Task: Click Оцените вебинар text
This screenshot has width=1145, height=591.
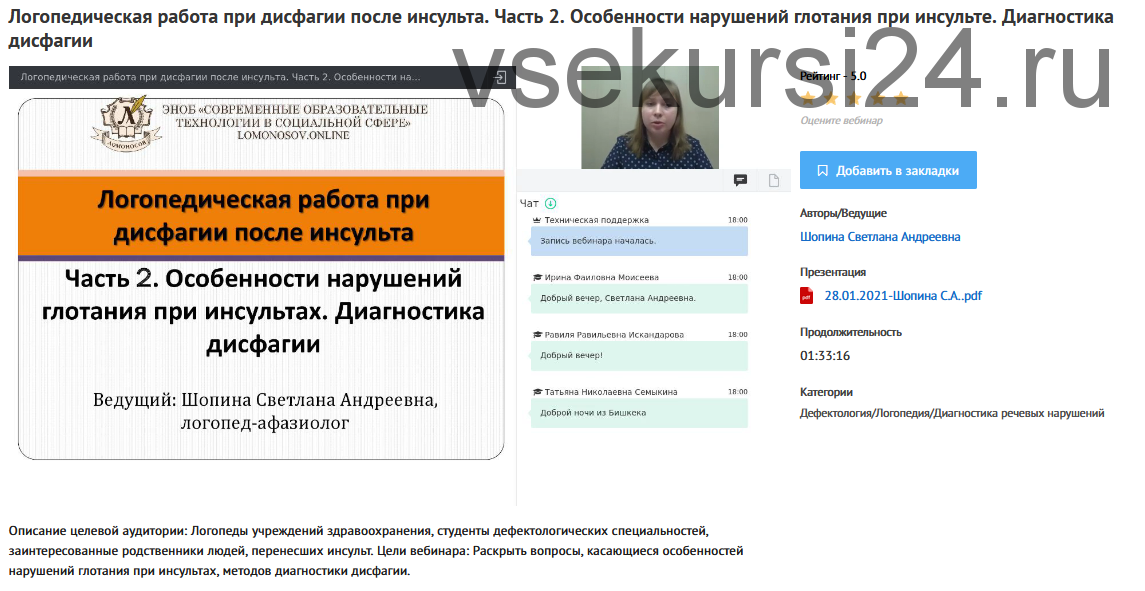Action: tap(841, 121)
